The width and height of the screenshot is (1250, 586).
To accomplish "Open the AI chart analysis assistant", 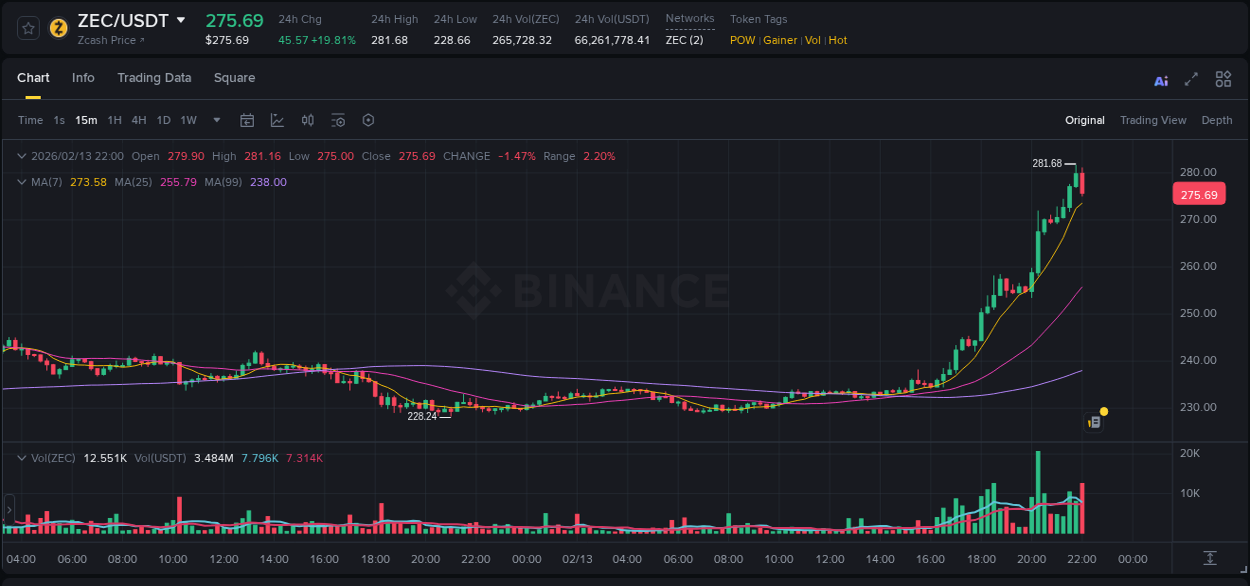I will coord(1160,79).
